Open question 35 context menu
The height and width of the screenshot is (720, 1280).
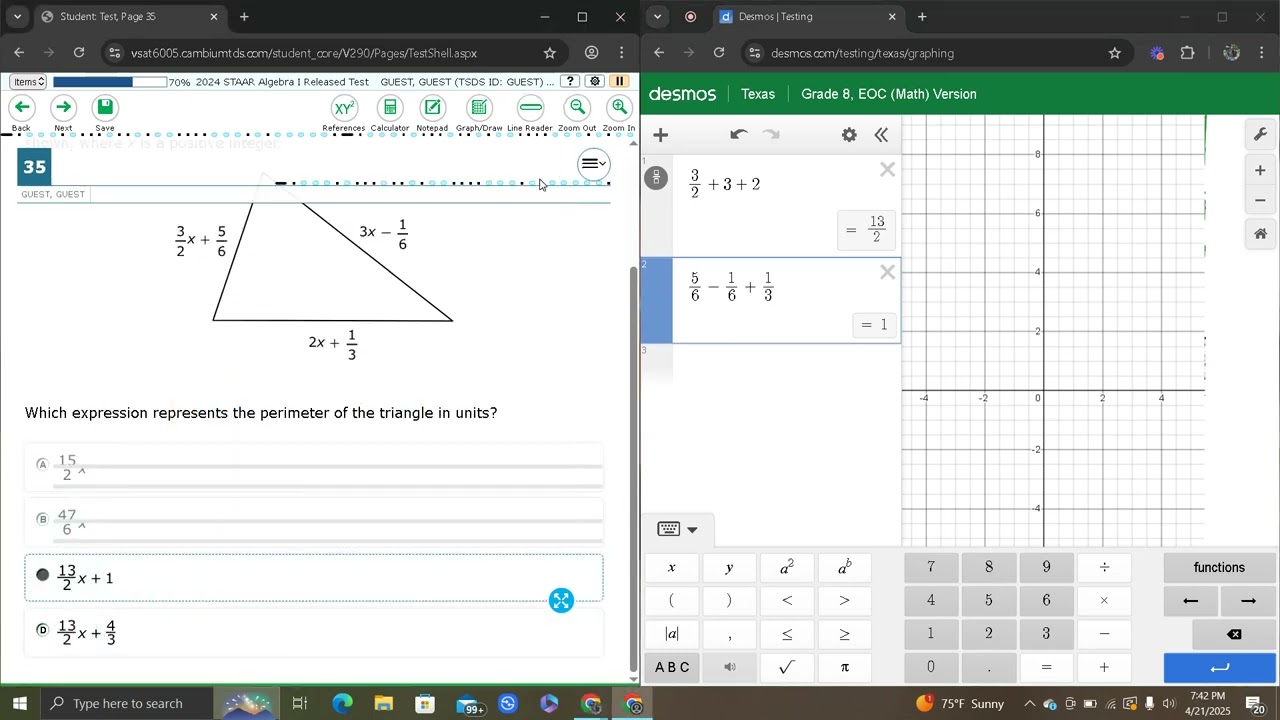[593, 164]
